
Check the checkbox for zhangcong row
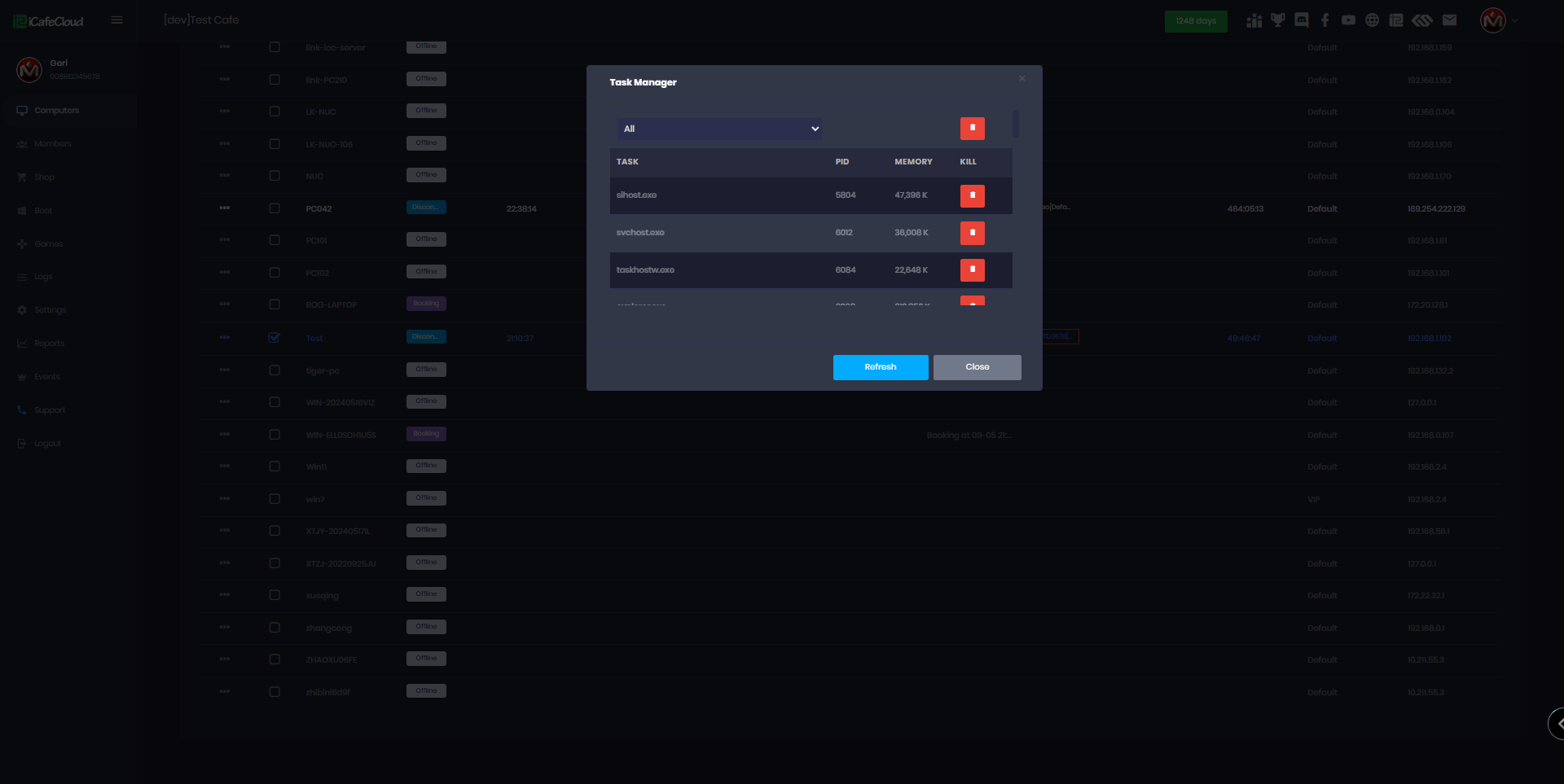tap(275, 628)
